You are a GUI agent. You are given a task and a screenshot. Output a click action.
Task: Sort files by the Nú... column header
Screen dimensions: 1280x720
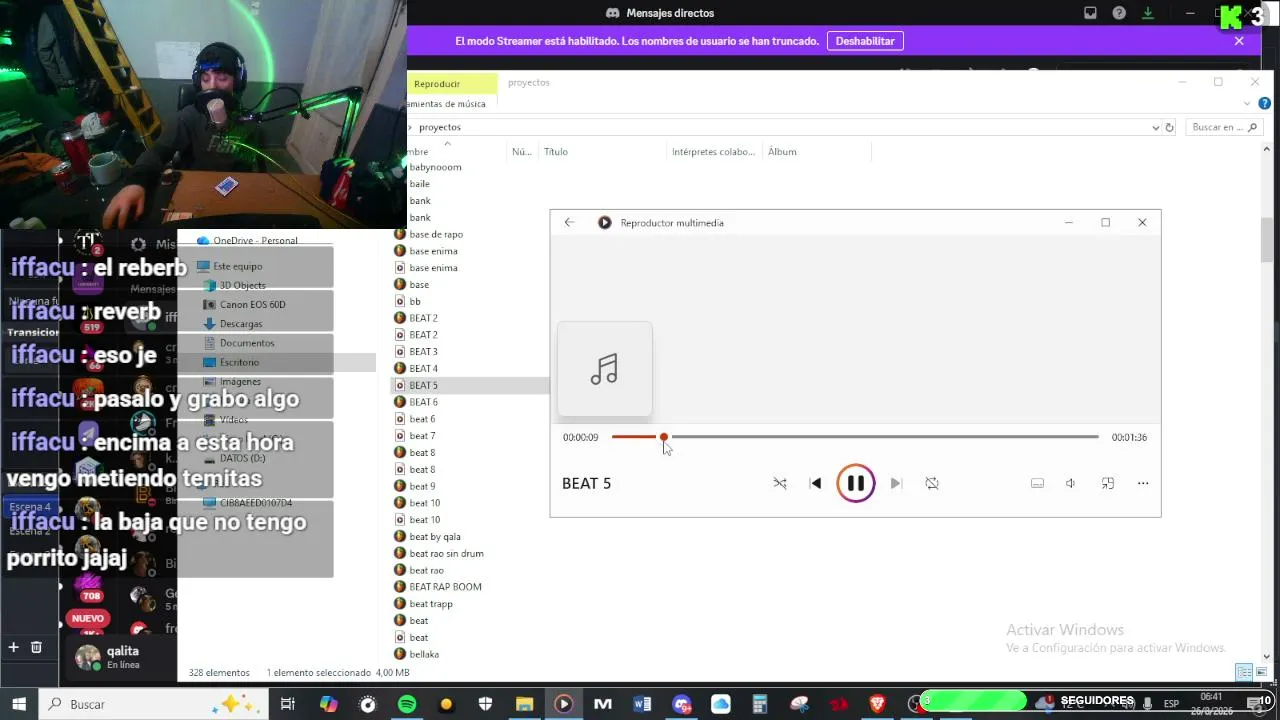(521, 152)
